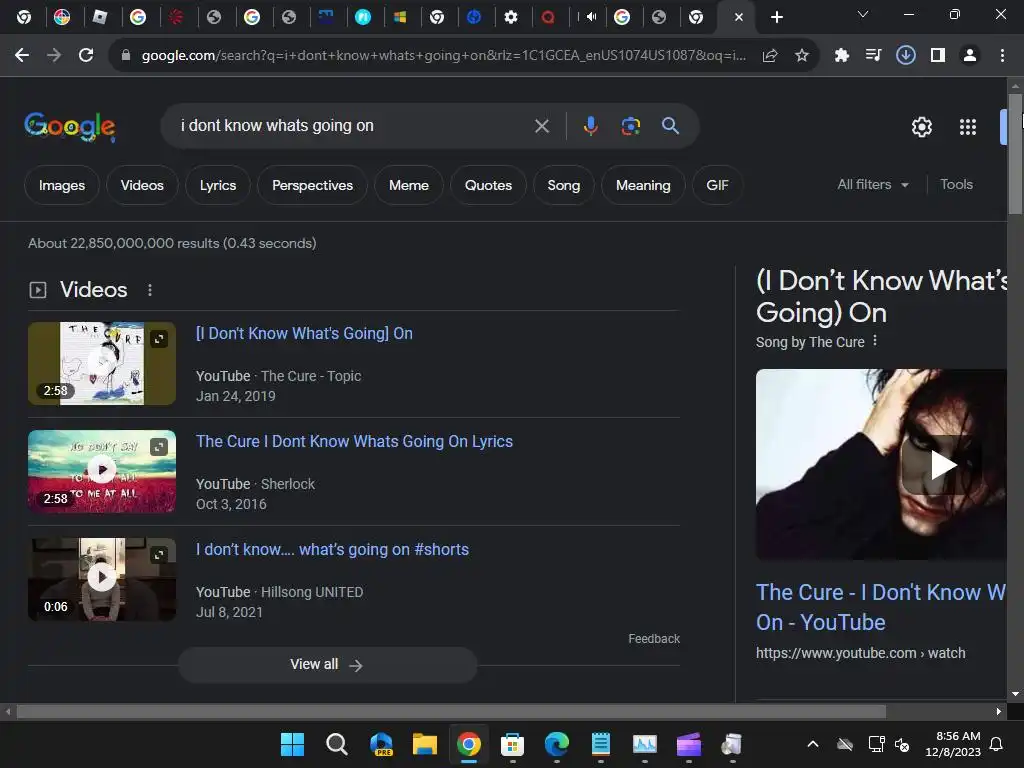Filter results by Meme
1024x768 pixels.
[x=409, y=185]
